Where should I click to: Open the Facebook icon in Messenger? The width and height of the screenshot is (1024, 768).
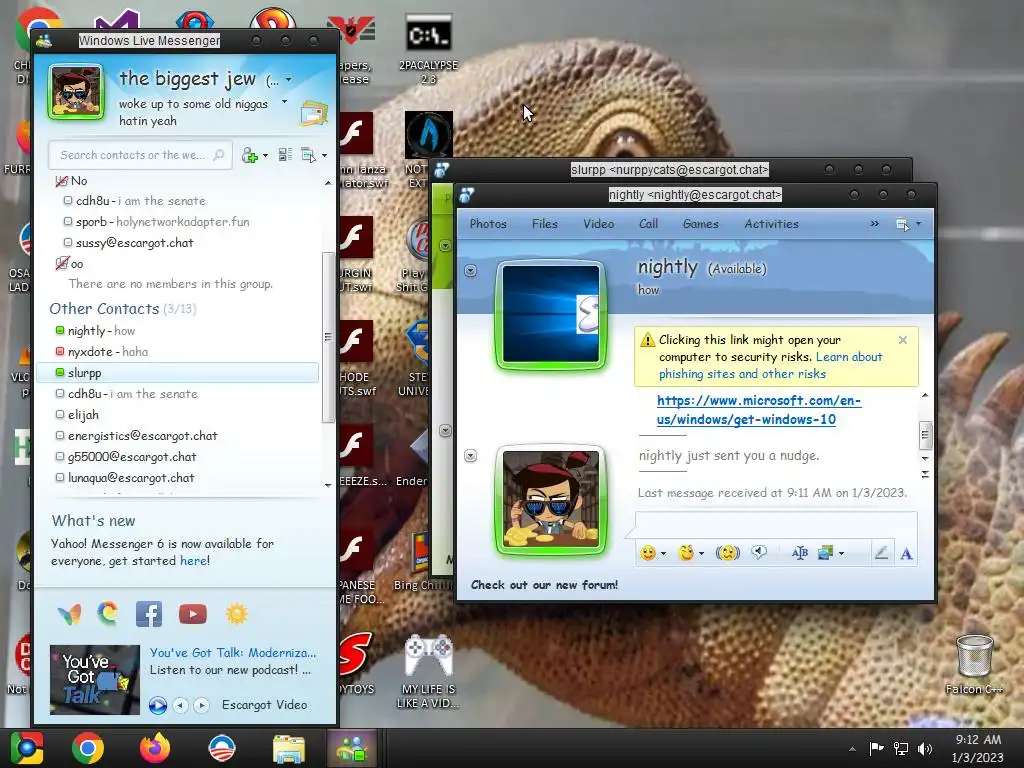(149, 614)
